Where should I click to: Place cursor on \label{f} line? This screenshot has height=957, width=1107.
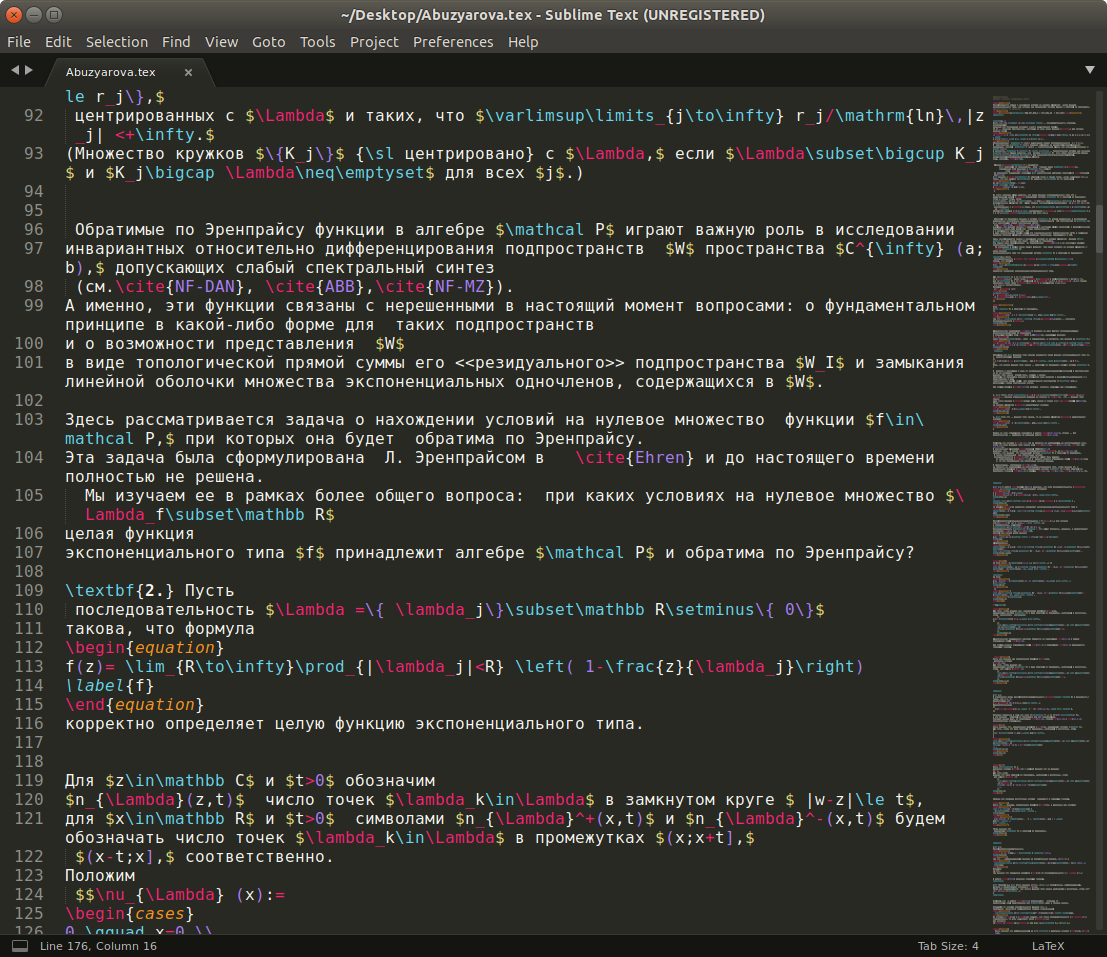[109, 685]
